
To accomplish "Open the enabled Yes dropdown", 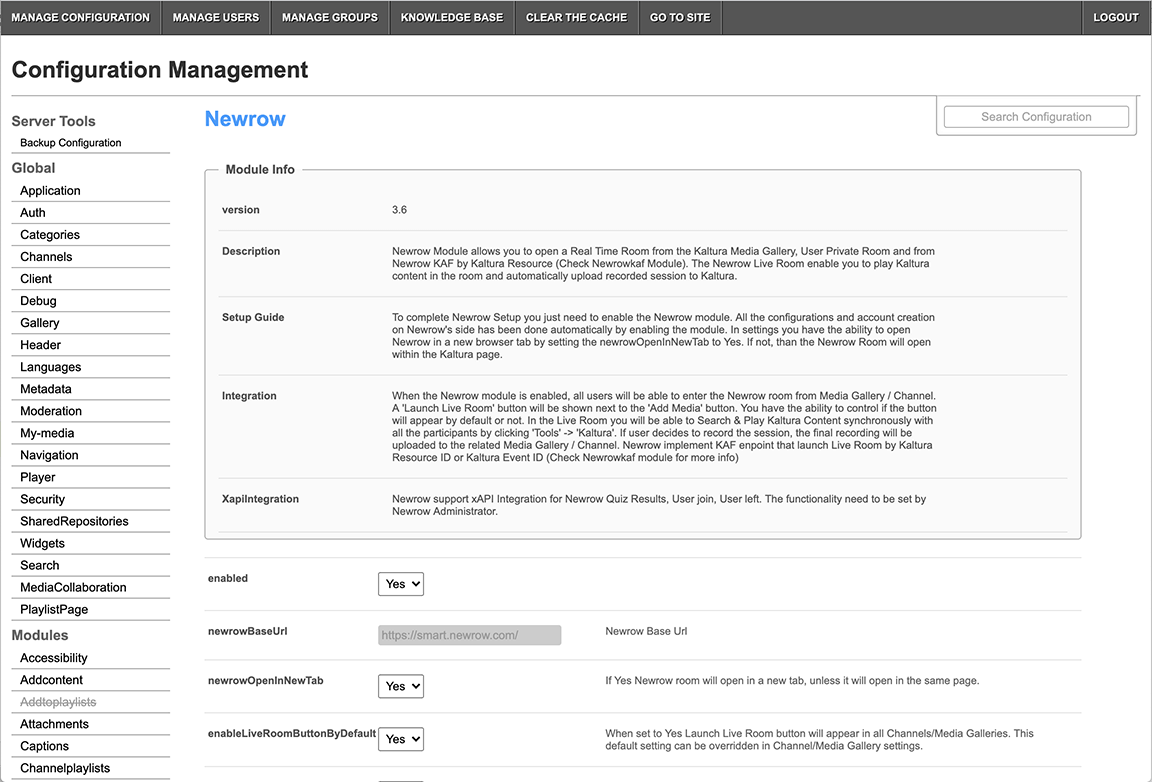I will pos(401,584).
